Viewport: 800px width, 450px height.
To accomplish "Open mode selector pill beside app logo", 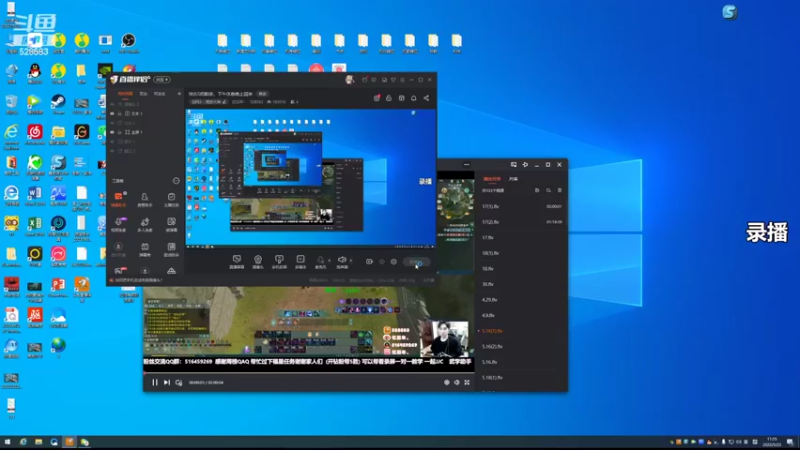I will (x=162, y=80).
